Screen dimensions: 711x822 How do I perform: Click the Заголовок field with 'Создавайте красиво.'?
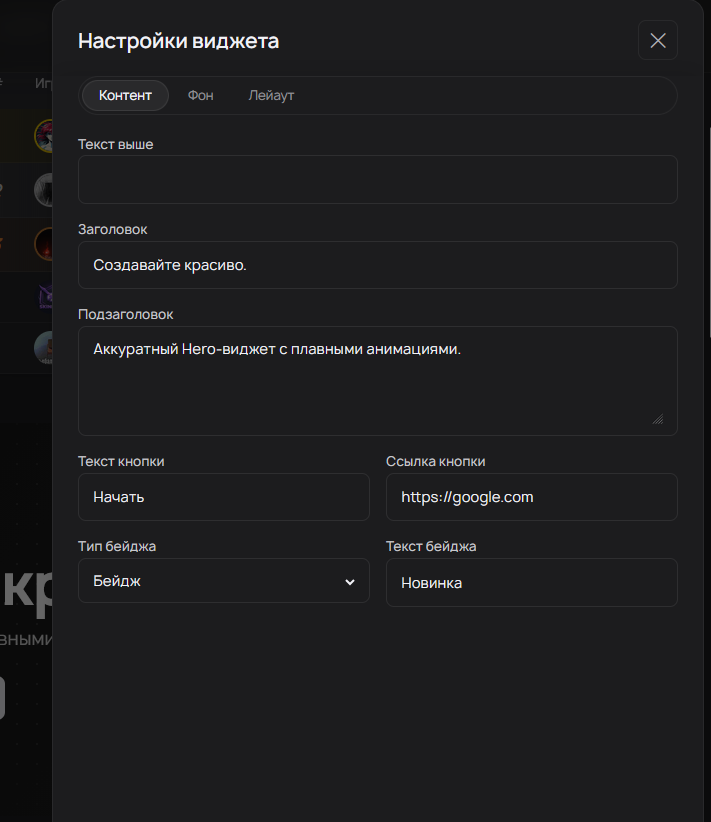[x=377, y=265]
